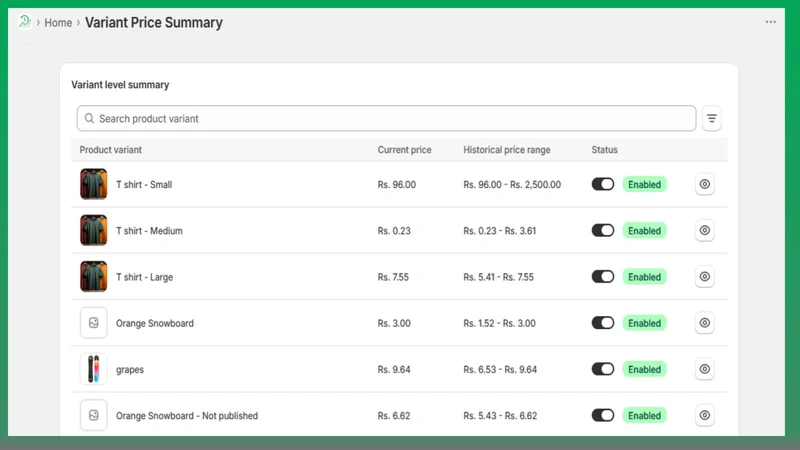800x450 pixels.
Task: Click the Historical price range column header
Action: (x=507, y=149)
